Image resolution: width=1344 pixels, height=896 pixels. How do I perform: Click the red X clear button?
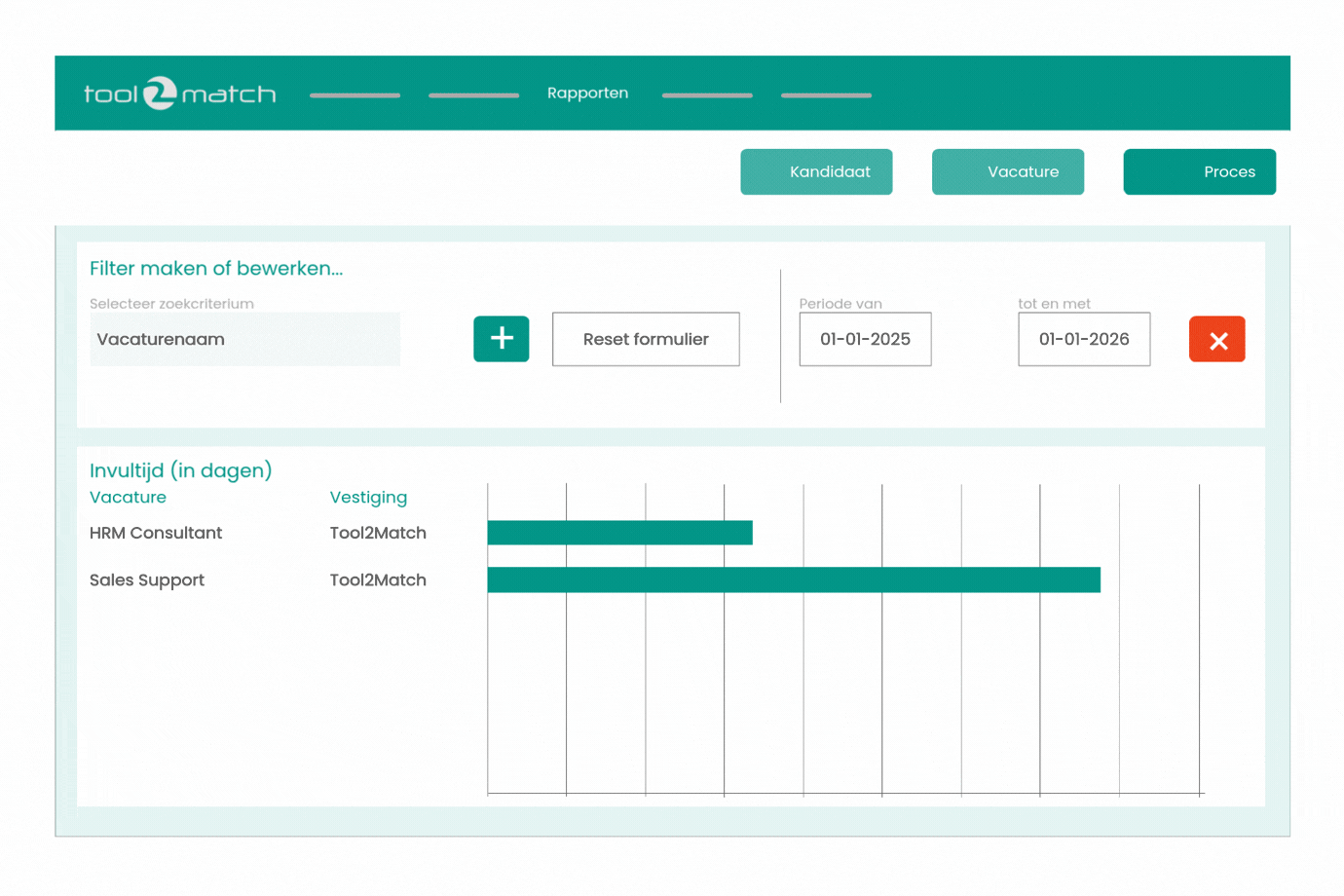[1216, 340]
